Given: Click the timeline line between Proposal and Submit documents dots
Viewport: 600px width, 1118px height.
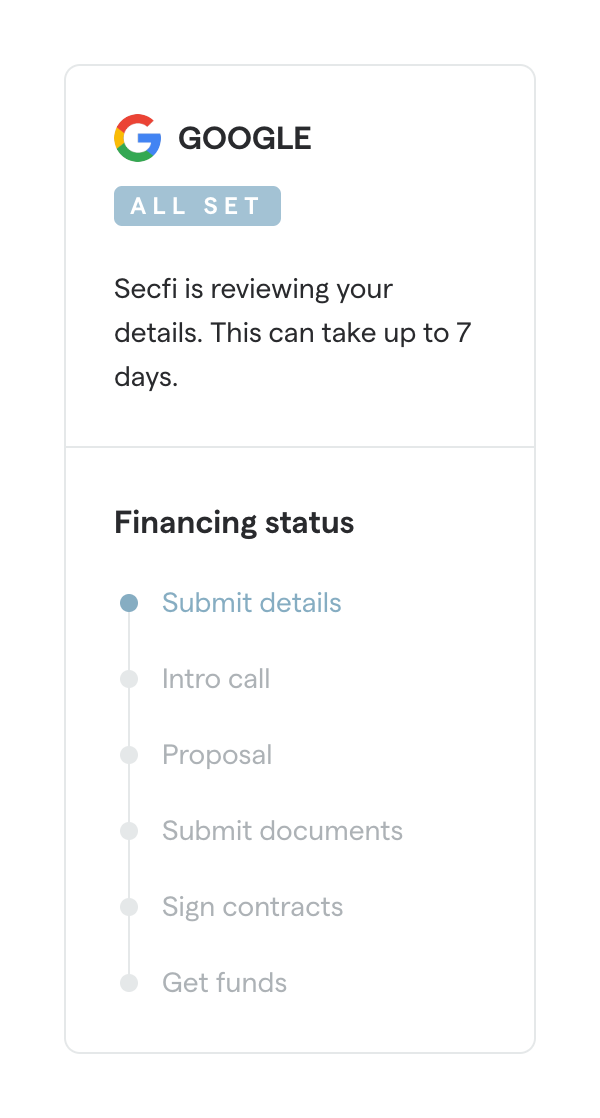Looking at the screenshot, I should (x=129, y=793).
